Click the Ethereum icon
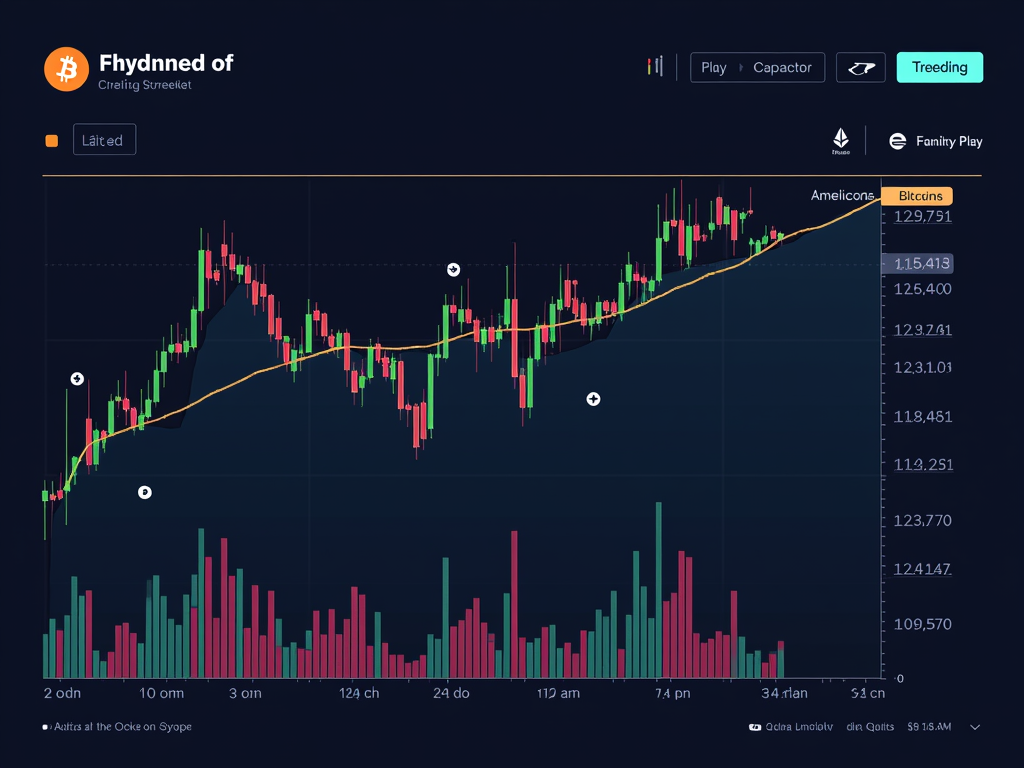The width and height of the screenshot is (1024, 768). [x=841, y=140]
